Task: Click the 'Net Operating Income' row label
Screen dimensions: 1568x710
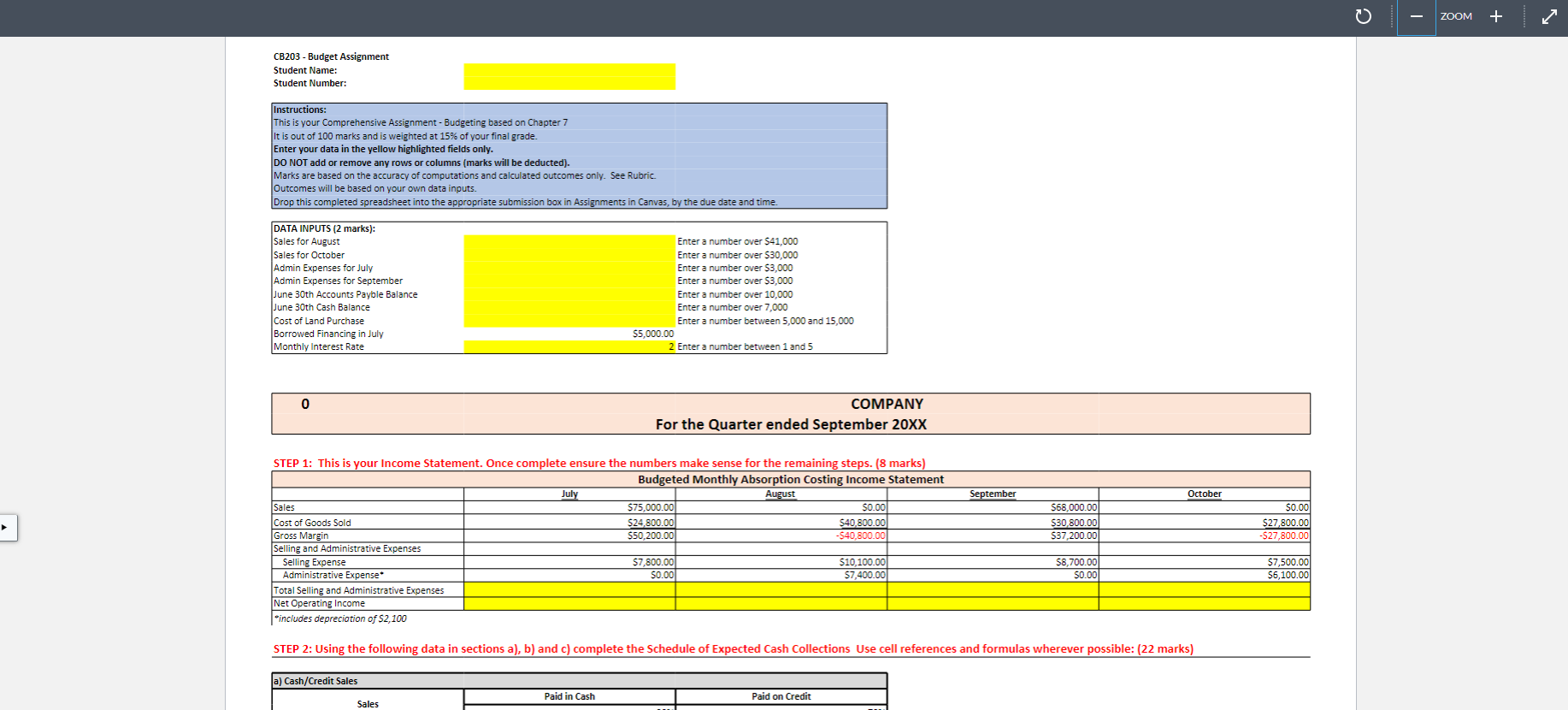Action: coord(319,603)
